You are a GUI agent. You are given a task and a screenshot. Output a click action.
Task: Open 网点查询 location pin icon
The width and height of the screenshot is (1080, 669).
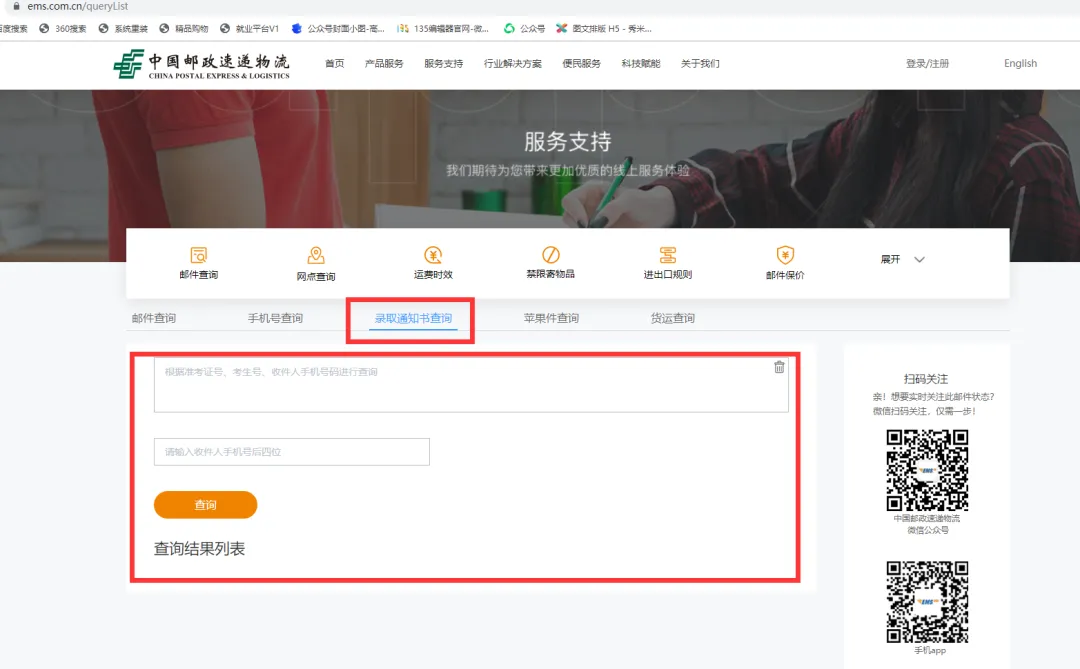(316, 256)
